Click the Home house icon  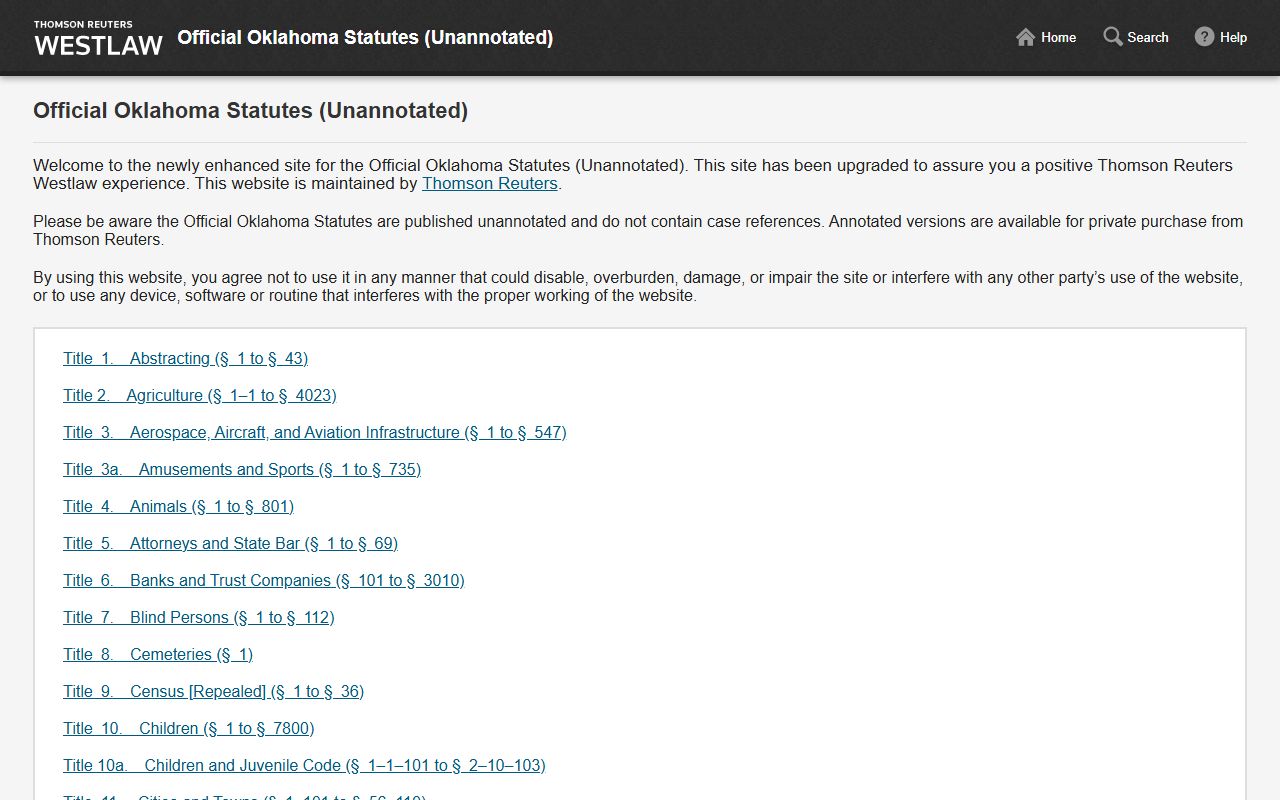pyautogui.click(x=1025, y=37)
